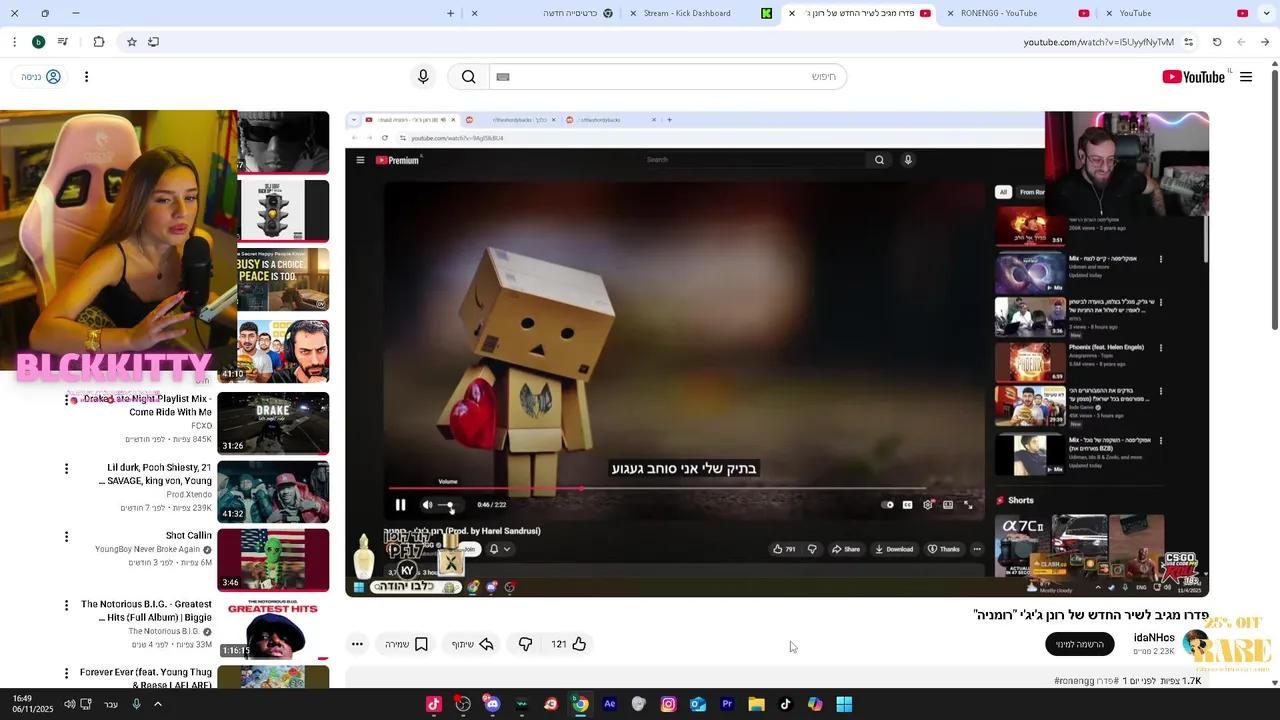The height and width of the screenshot is (720, 1280).
Task: Open player settings gear
Action: (928, 505)
